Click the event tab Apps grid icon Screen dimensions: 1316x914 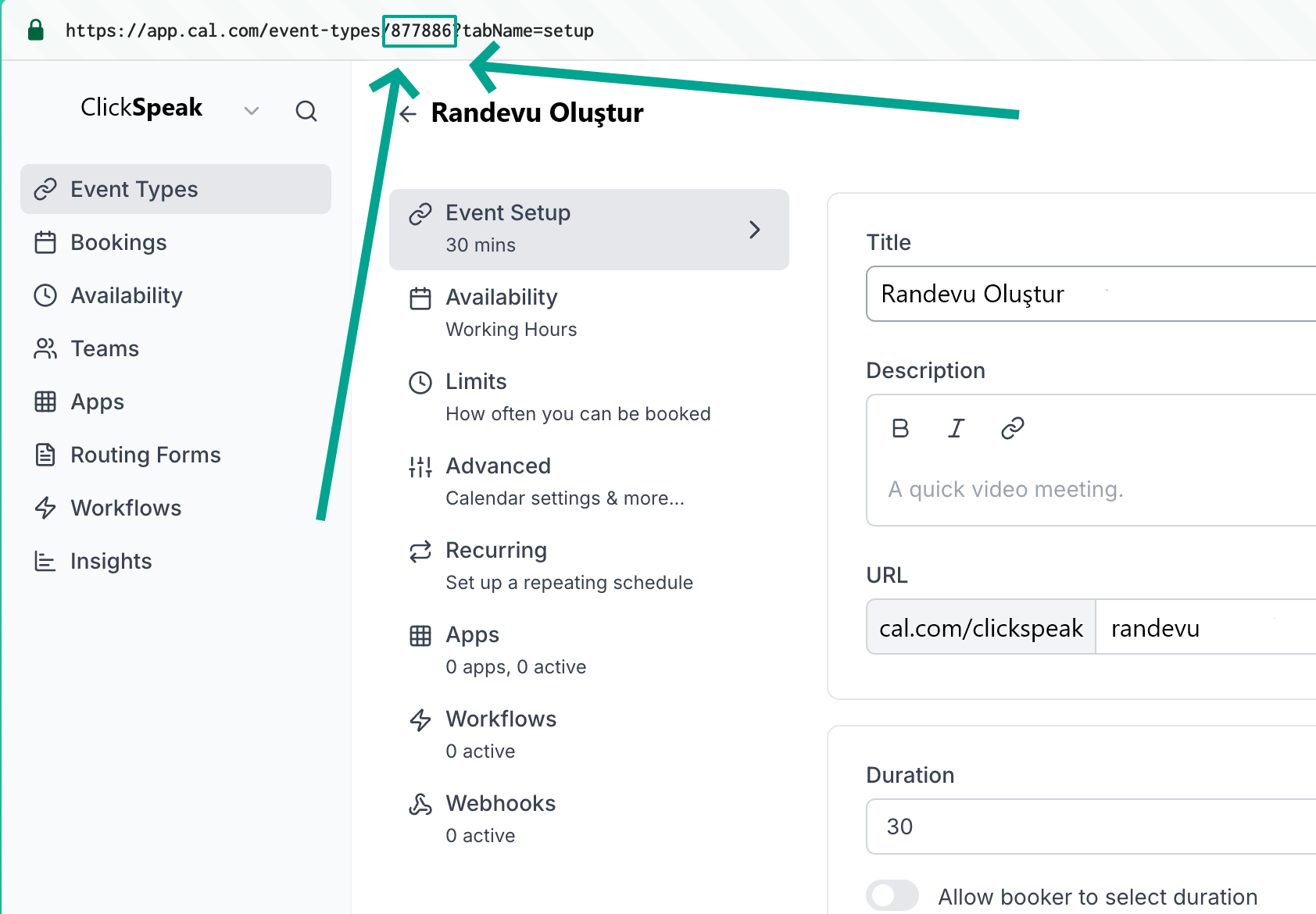pyautogui.click(x=420, y=636)
